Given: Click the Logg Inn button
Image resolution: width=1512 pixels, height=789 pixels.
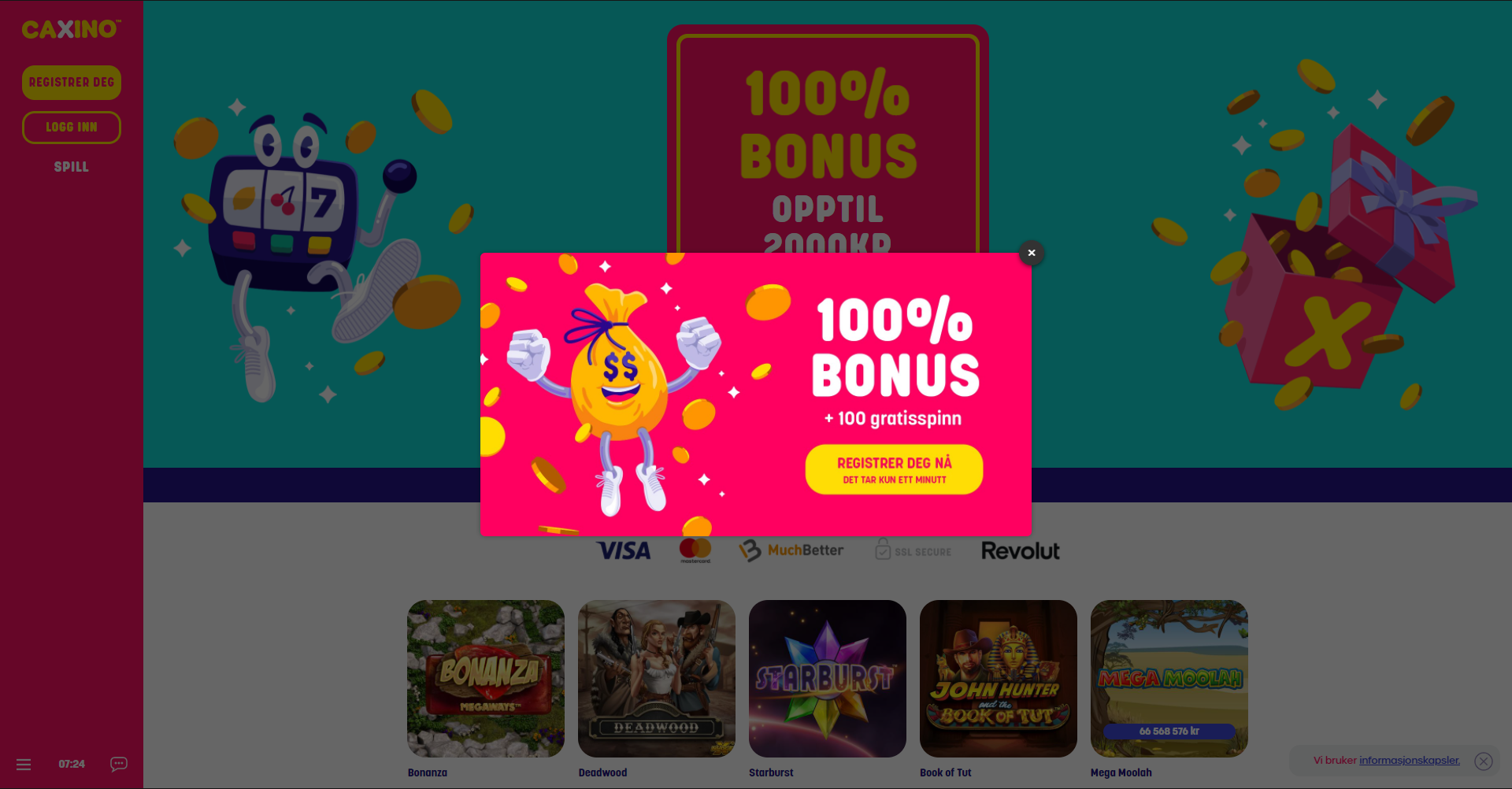Looking at the screenshot, I should (72, 128).
